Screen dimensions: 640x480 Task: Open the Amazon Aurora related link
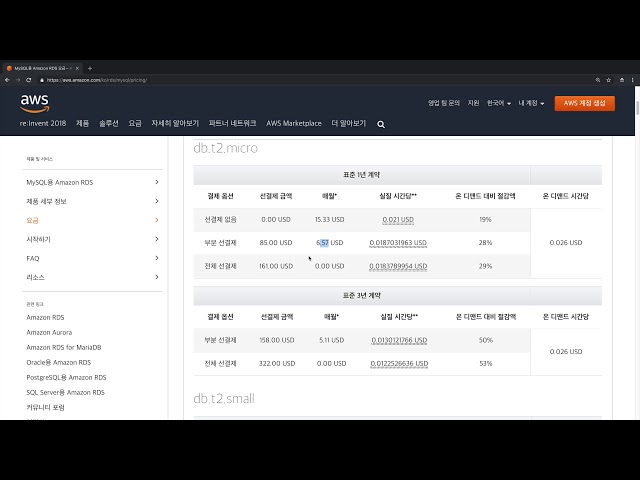coord(49,332)
